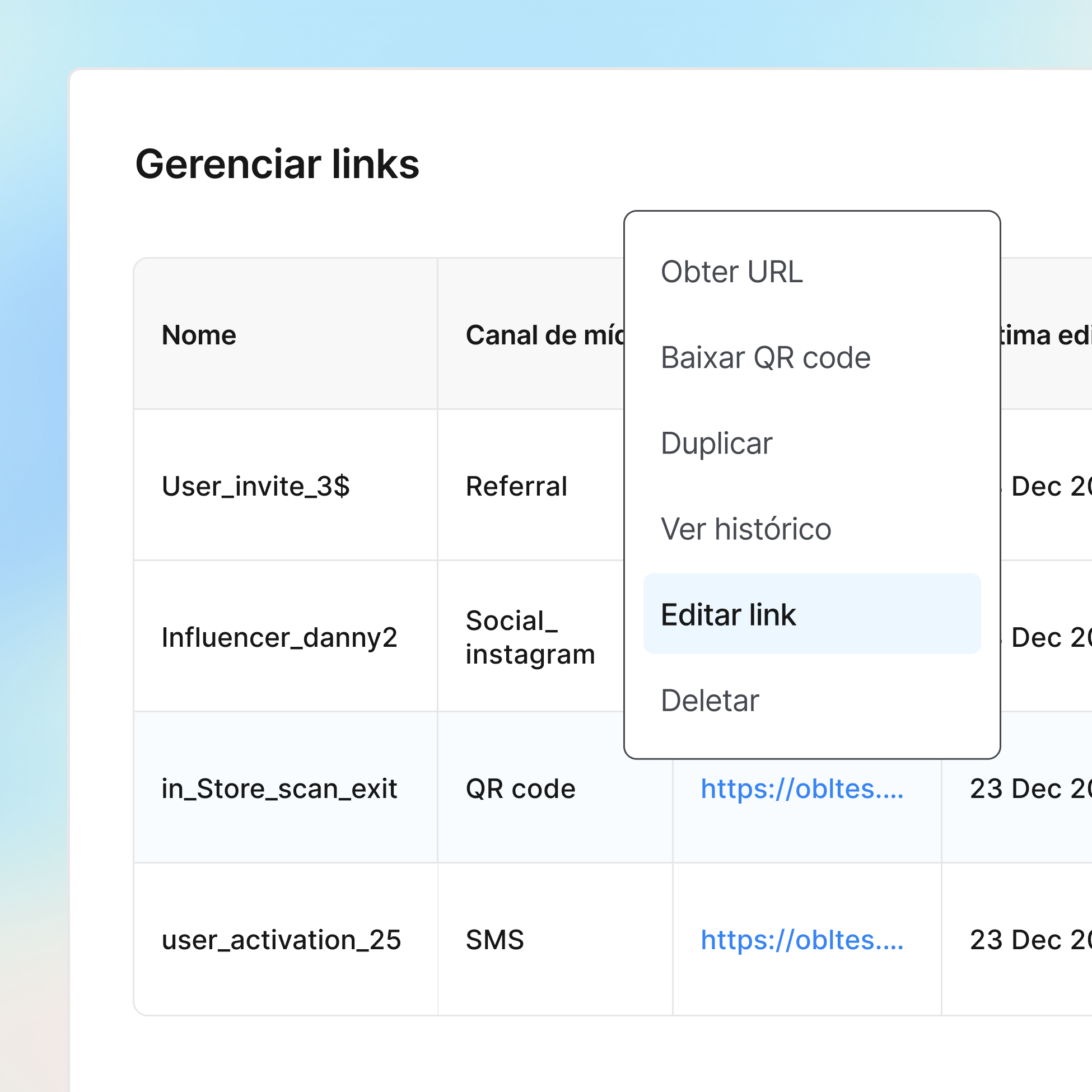
Task: Click the Nome column header
Action: point(199,335)
